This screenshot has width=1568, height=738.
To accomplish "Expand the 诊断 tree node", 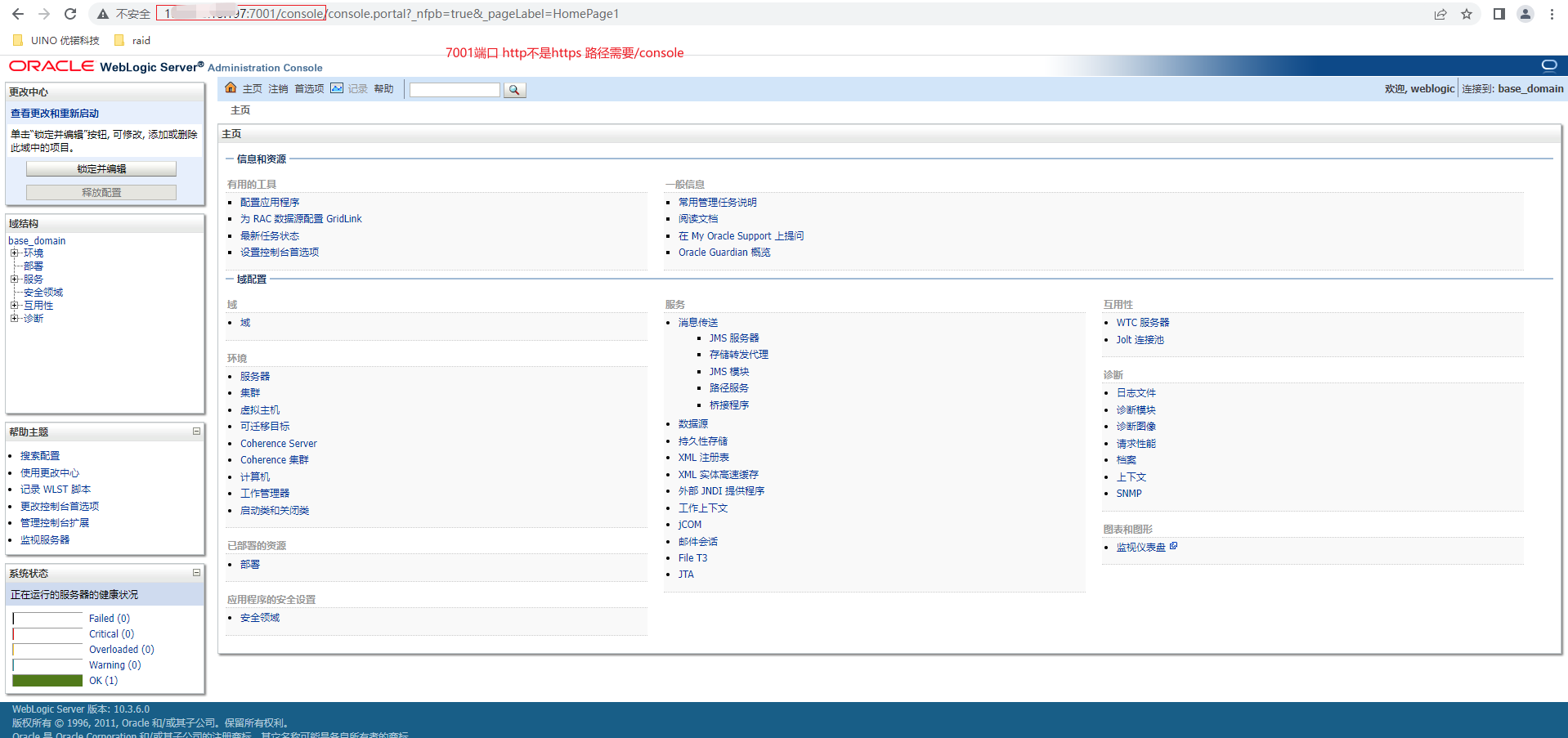I will pyautogui.click(x=14, y=319).
